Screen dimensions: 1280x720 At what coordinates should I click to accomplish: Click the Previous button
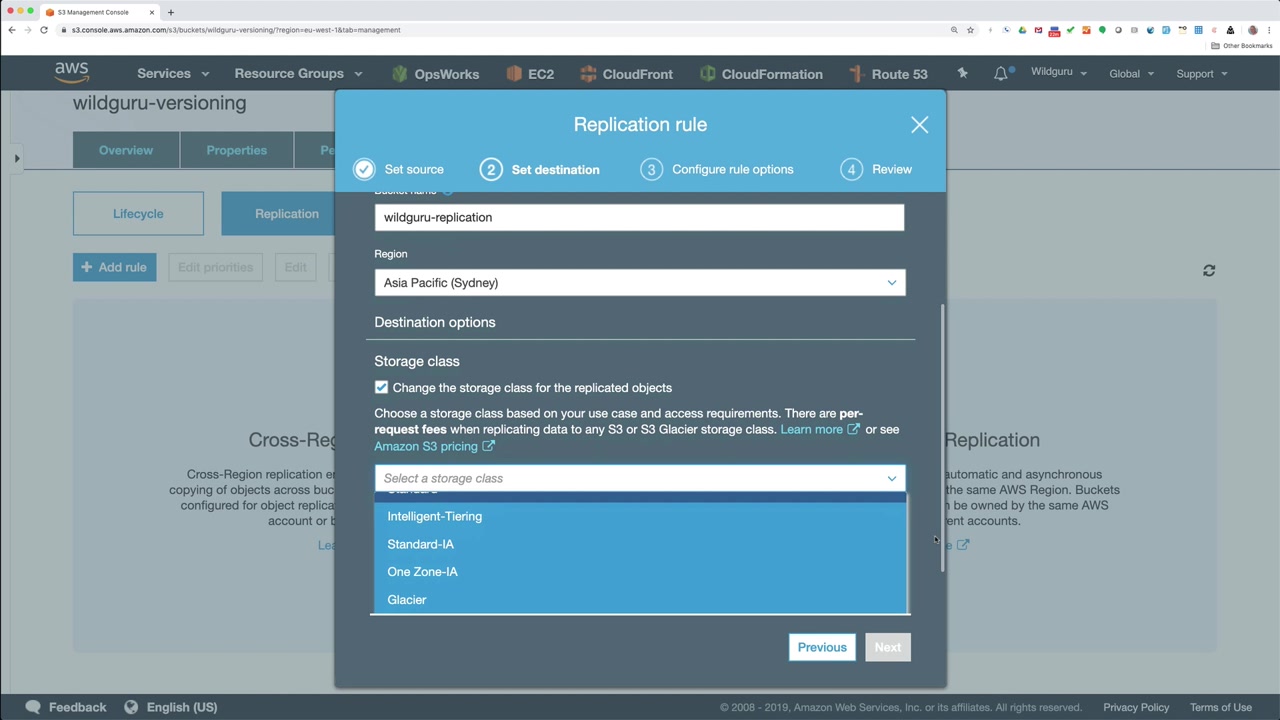click(822, 647)
